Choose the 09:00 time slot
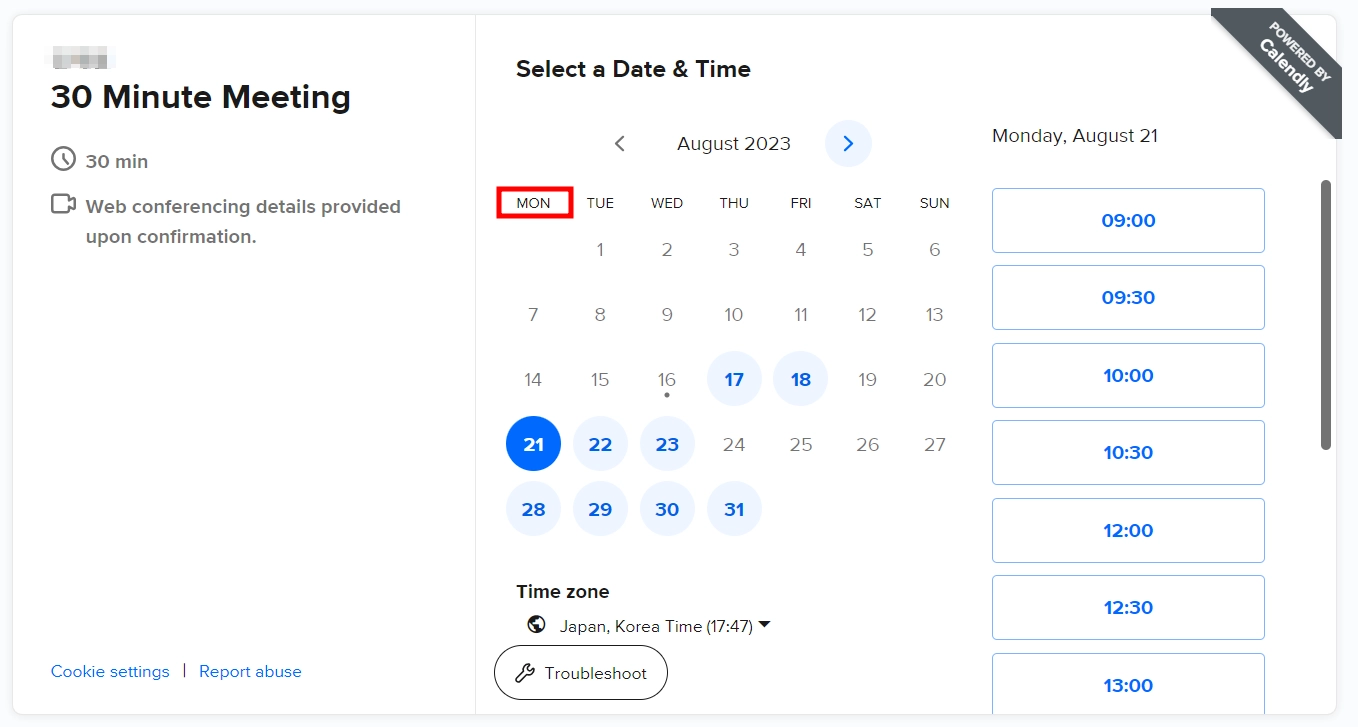This screenshot has height=727, width=1358. click(1128, 221)
